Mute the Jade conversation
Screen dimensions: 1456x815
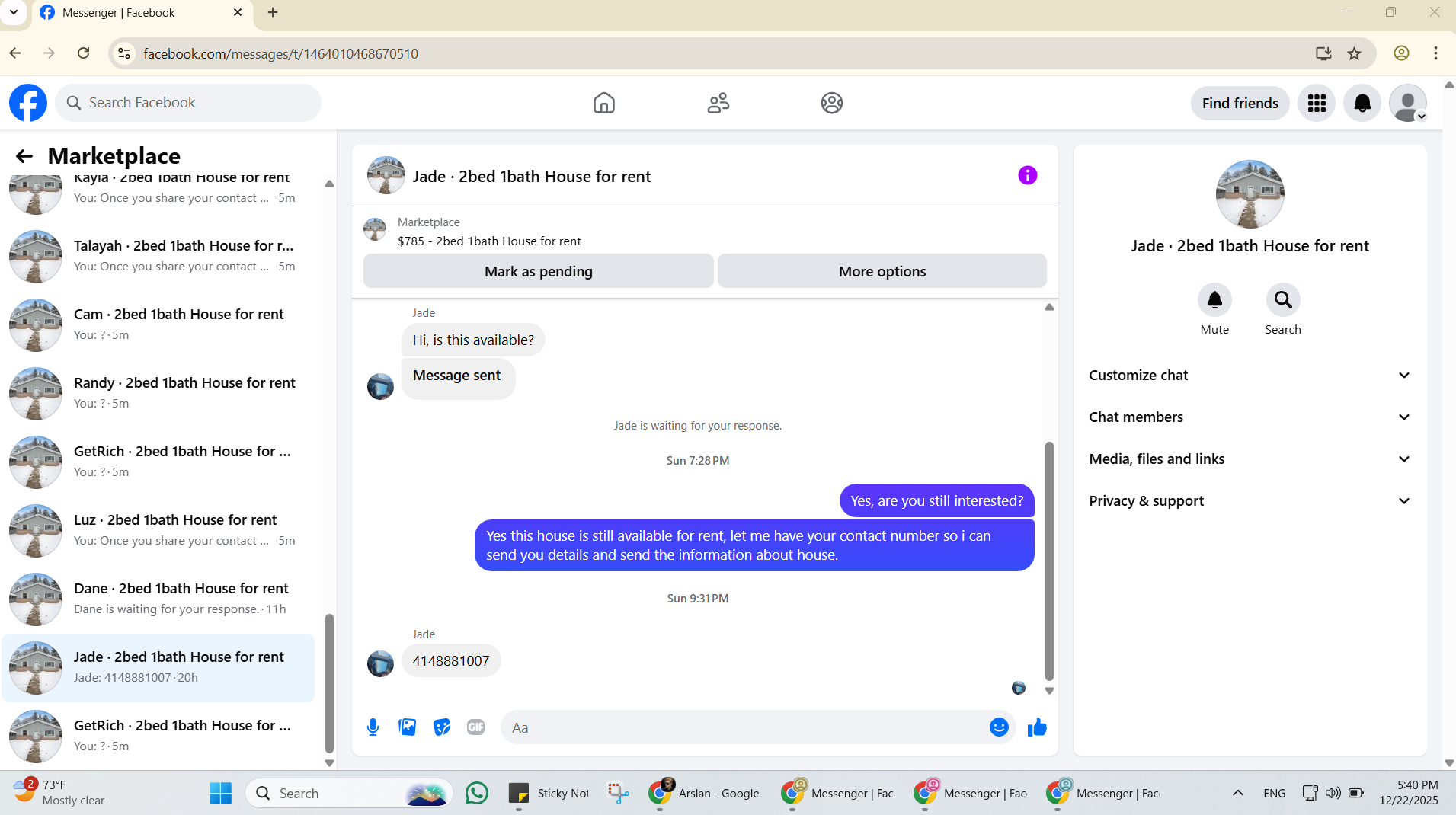[x=1214, y=300]
